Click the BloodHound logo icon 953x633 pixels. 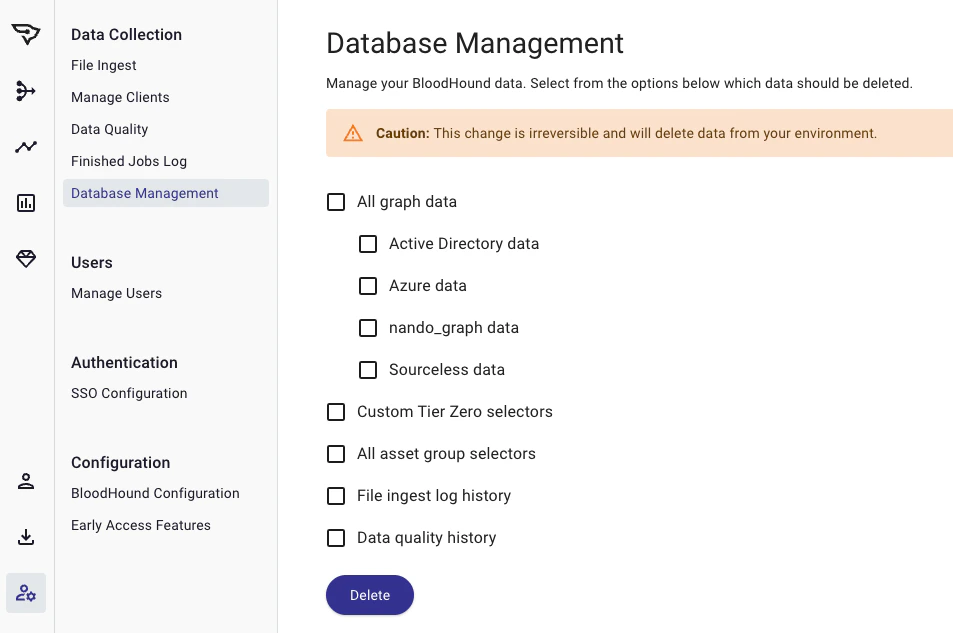[x=26, y=33]
